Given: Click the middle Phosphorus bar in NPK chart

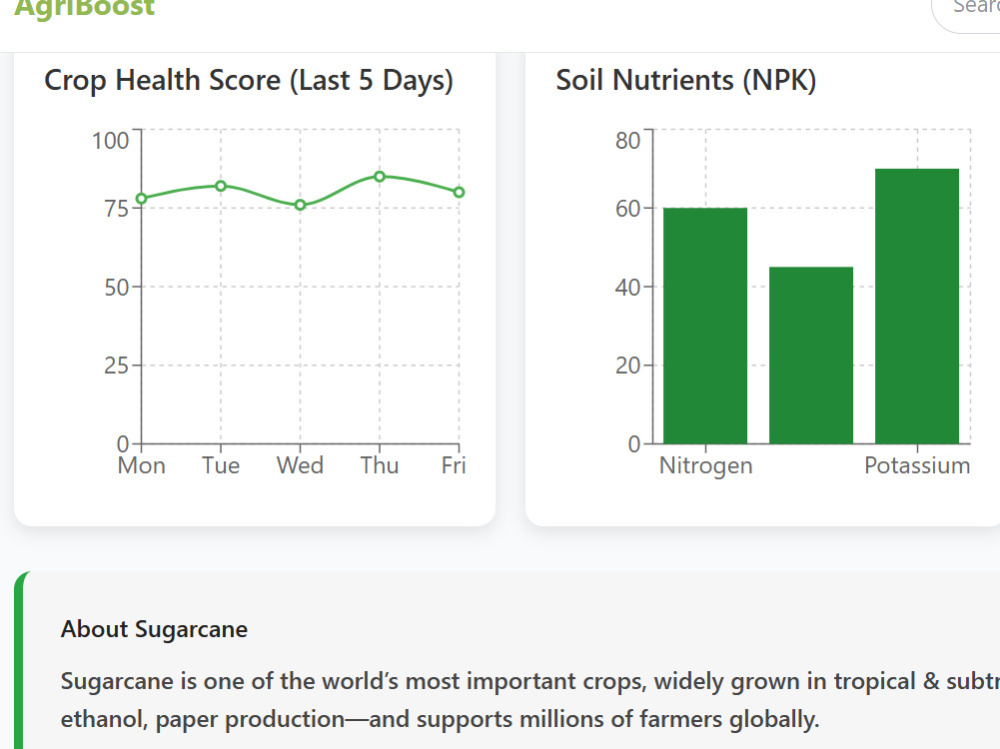Looking at the screenshot, I should (x=811, y=355).
